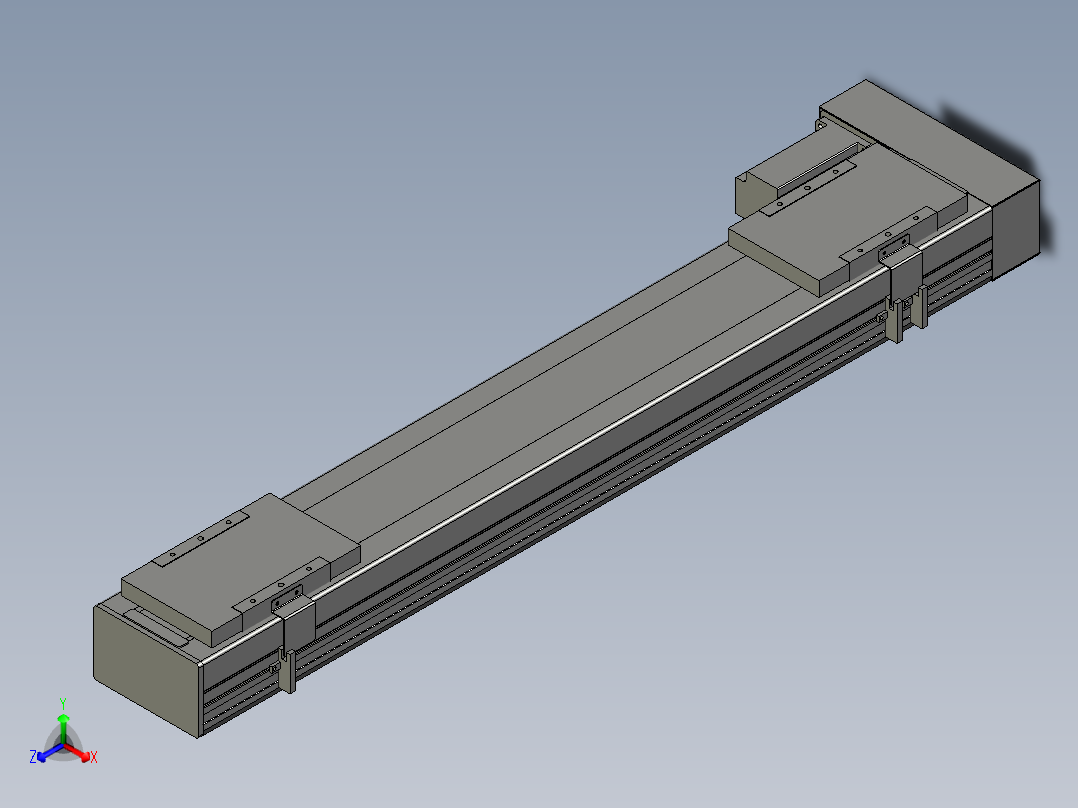Click the green Y letter label of triad

click(63, 703)
